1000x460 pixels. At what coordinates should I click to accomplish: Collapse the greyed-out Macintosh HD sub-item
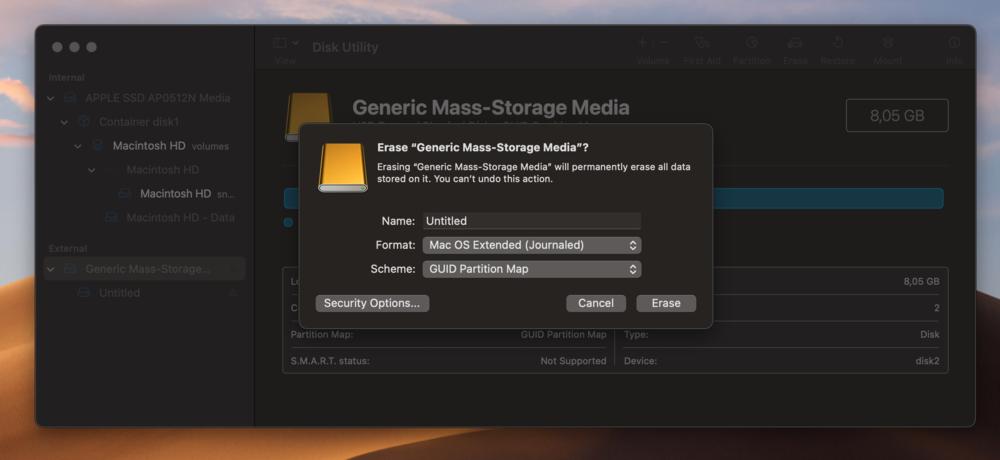point(91,170)
